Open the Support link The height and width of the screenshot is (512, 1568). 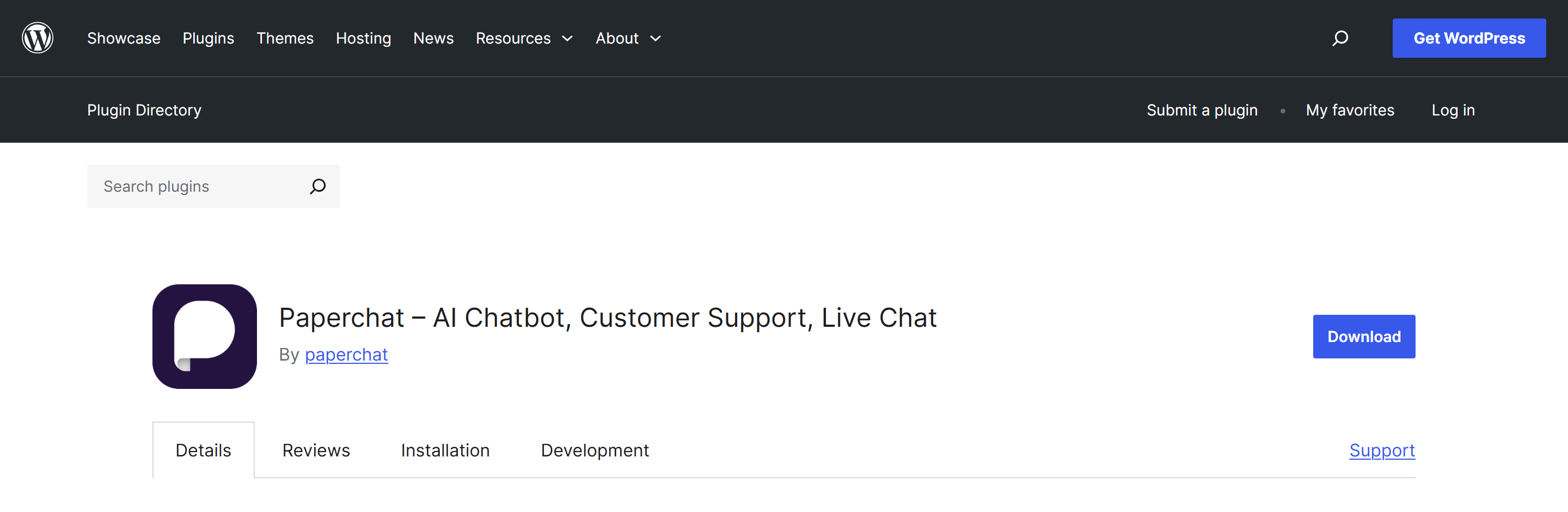click(1382, 450)
